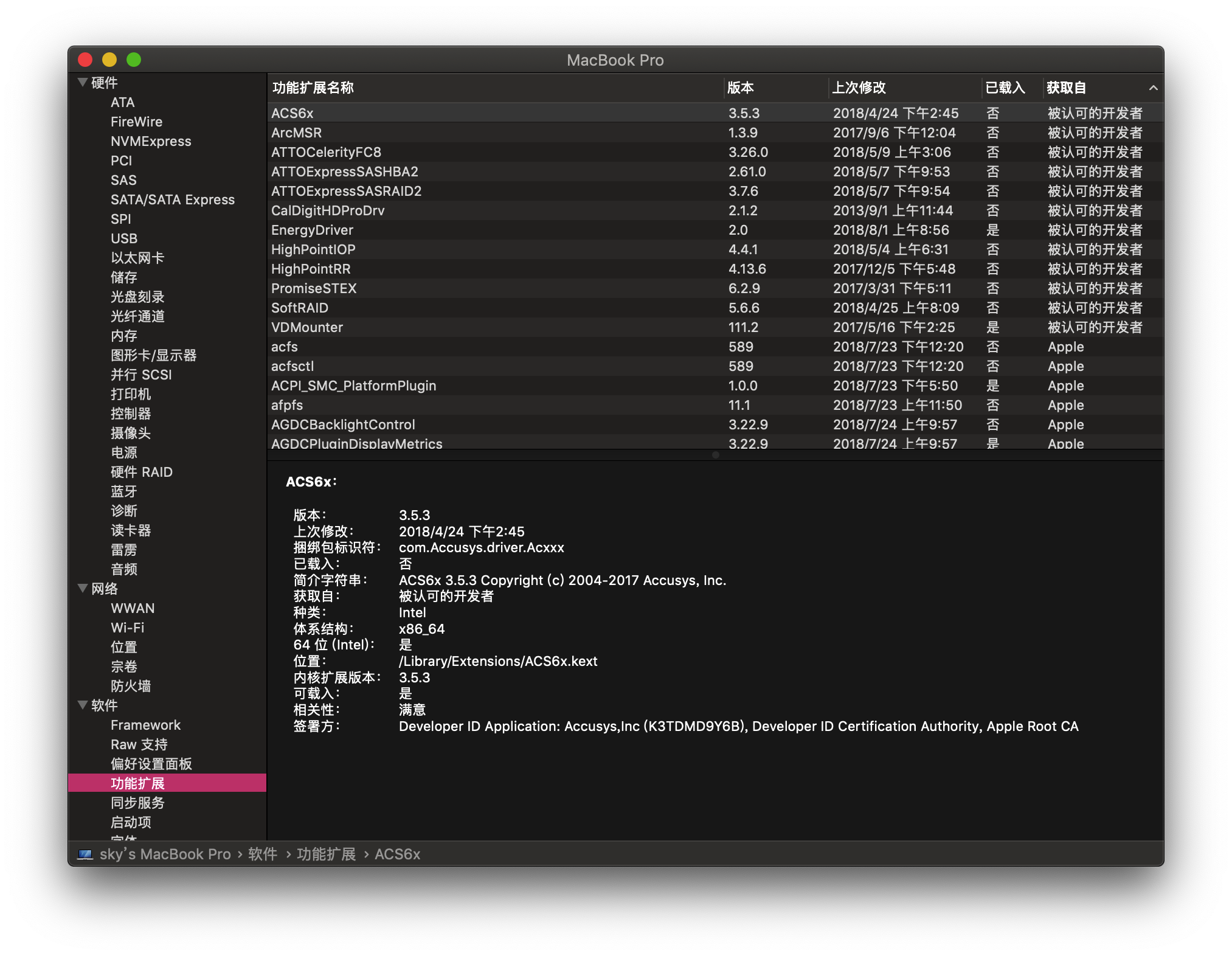Select the acfsctl extension row

tap(715, 366)
